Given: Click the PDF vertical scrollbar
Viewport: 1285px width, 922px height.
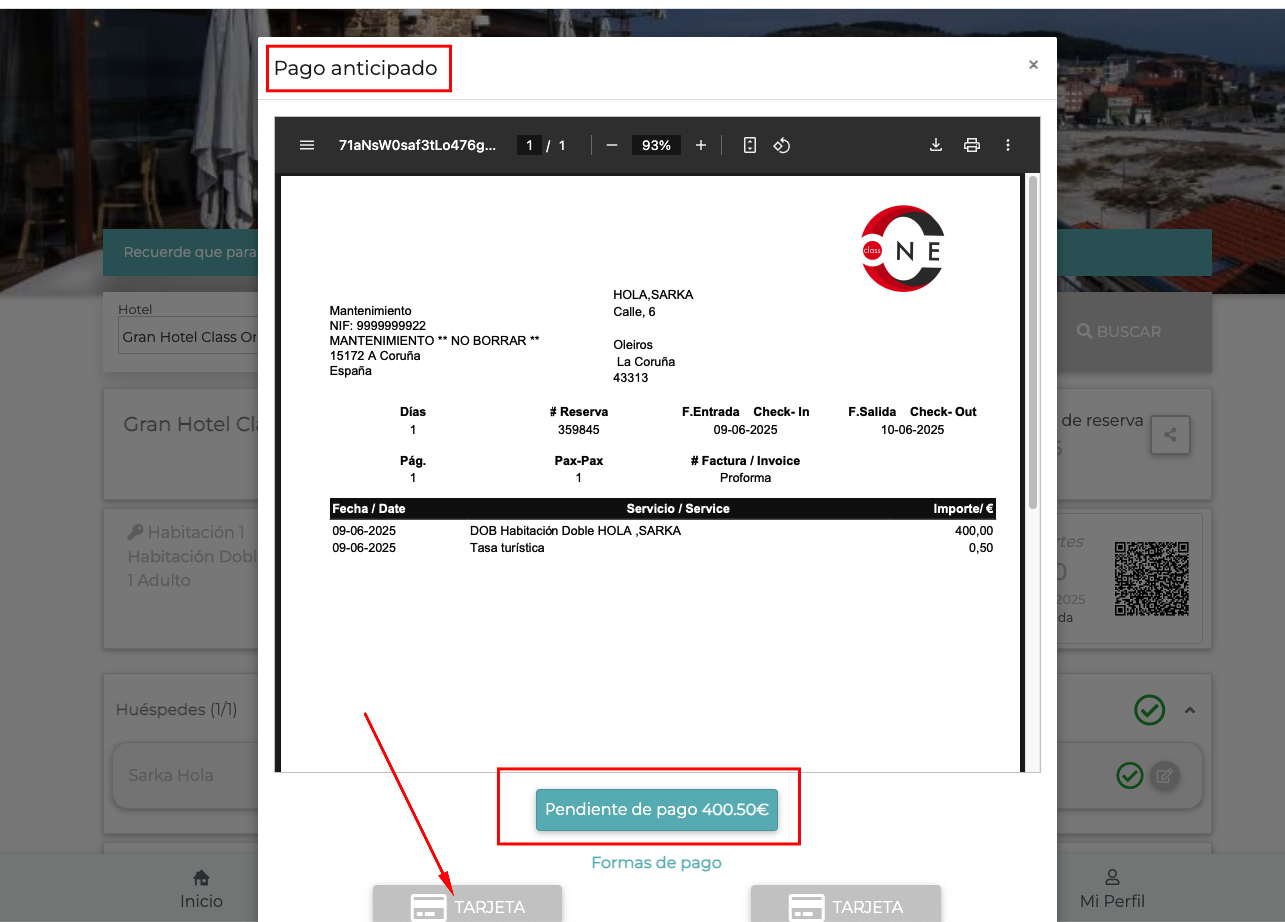Looking at the screenshot, I should click(x=1032, y=340).
